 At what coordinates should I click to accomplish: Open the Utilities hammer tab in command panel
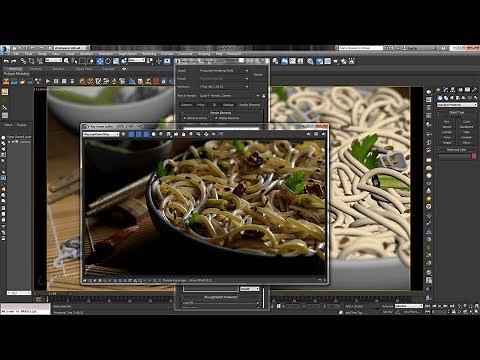click(474, 90)
